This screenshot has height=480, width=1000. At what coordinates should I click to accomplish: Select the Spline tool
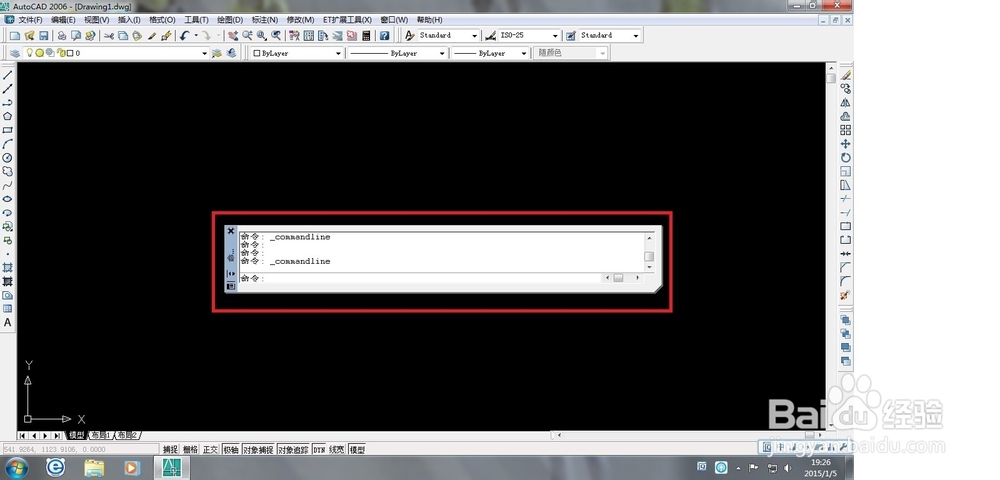tap(8, 185)
